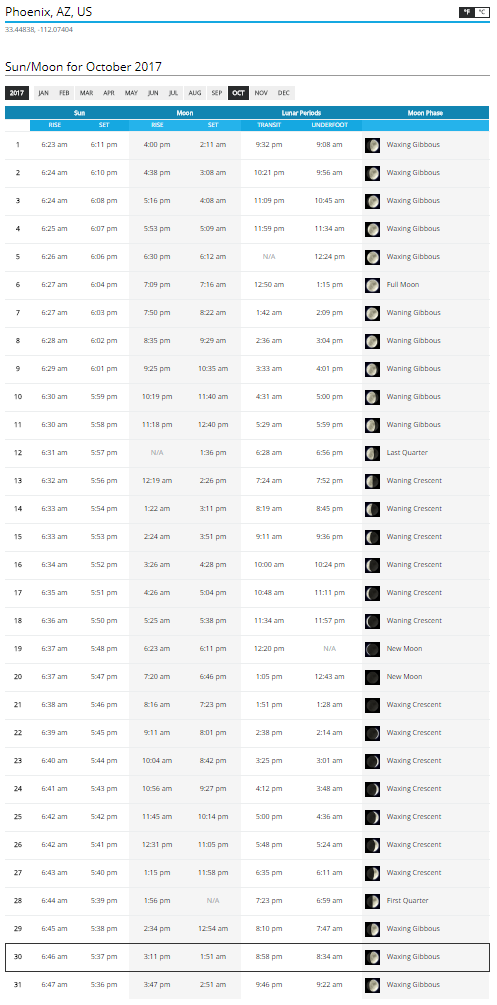
Task: Select the DEC month tab
Action: 283,93
